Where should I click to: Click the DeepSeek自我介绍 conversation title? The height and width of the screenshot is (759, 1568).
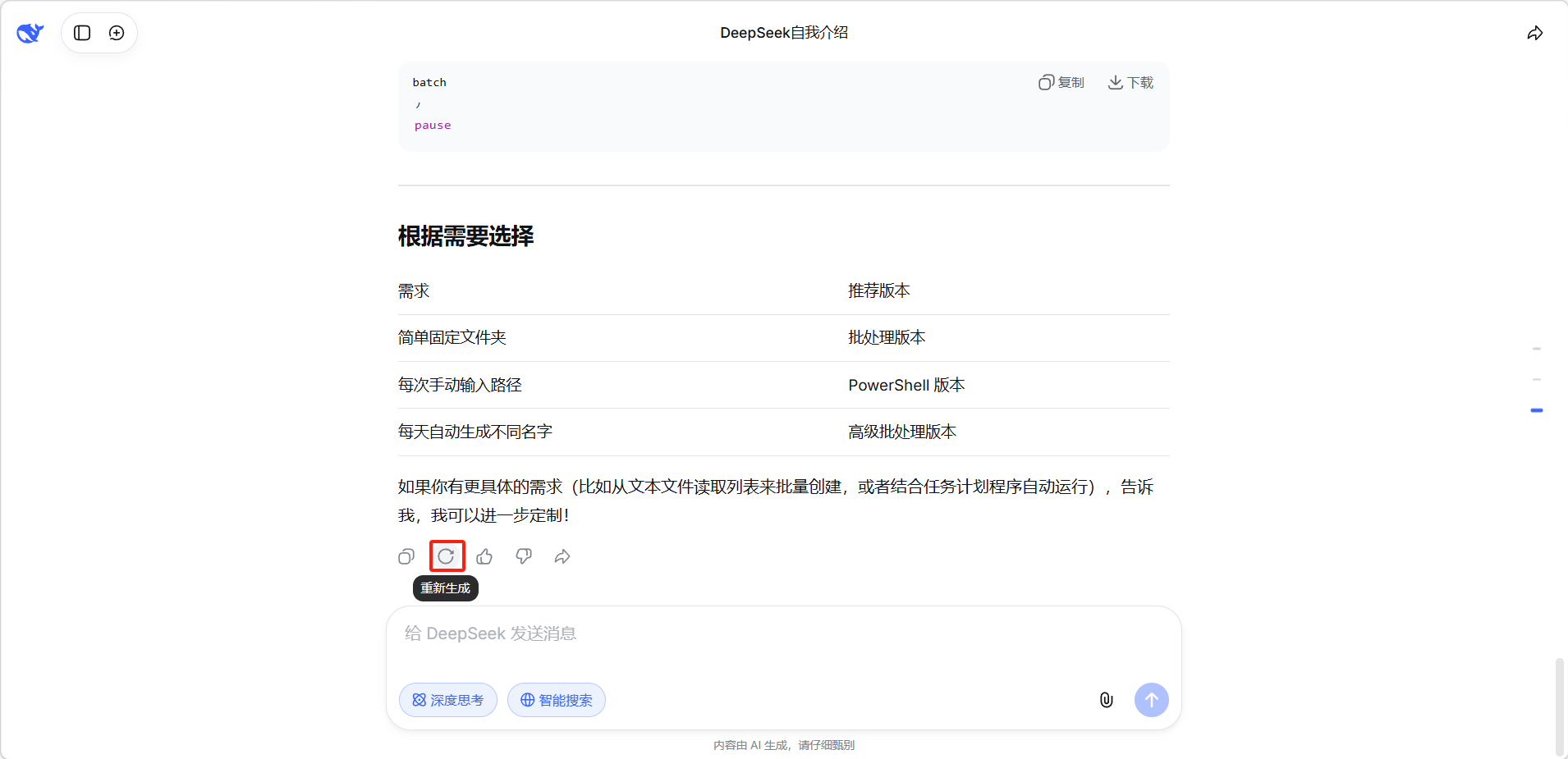[784, 33]
